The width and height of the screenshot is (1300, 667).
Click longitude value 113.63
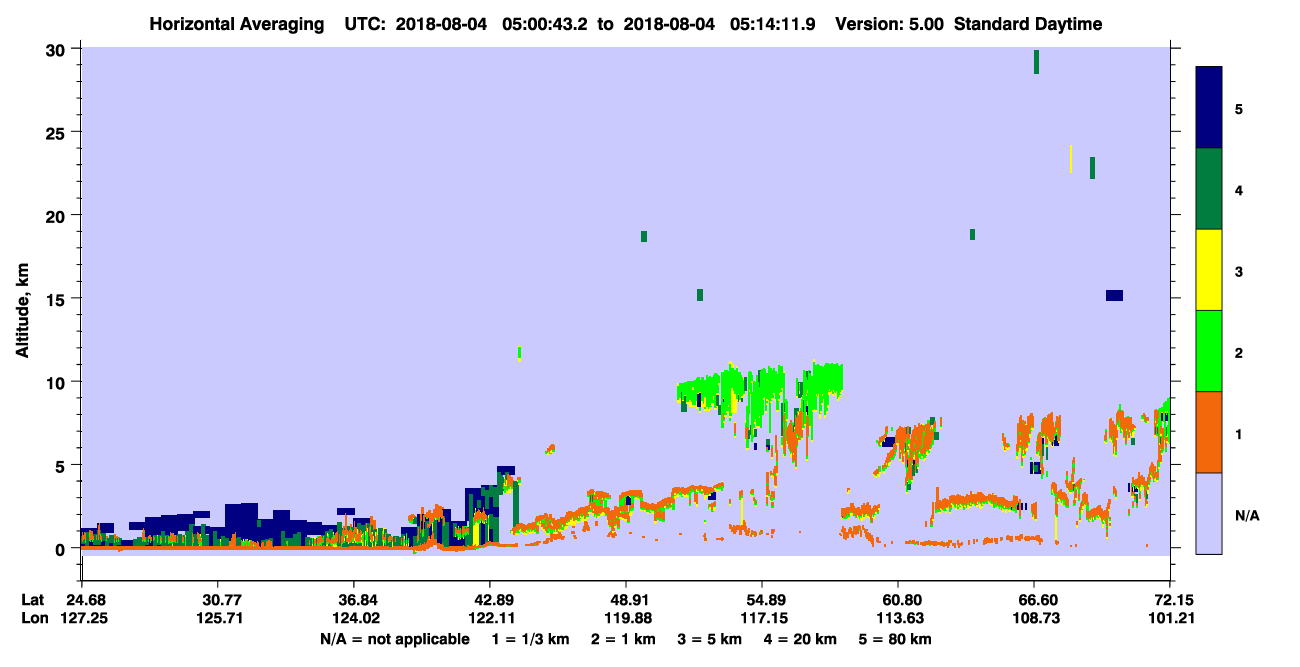point(898,618)
